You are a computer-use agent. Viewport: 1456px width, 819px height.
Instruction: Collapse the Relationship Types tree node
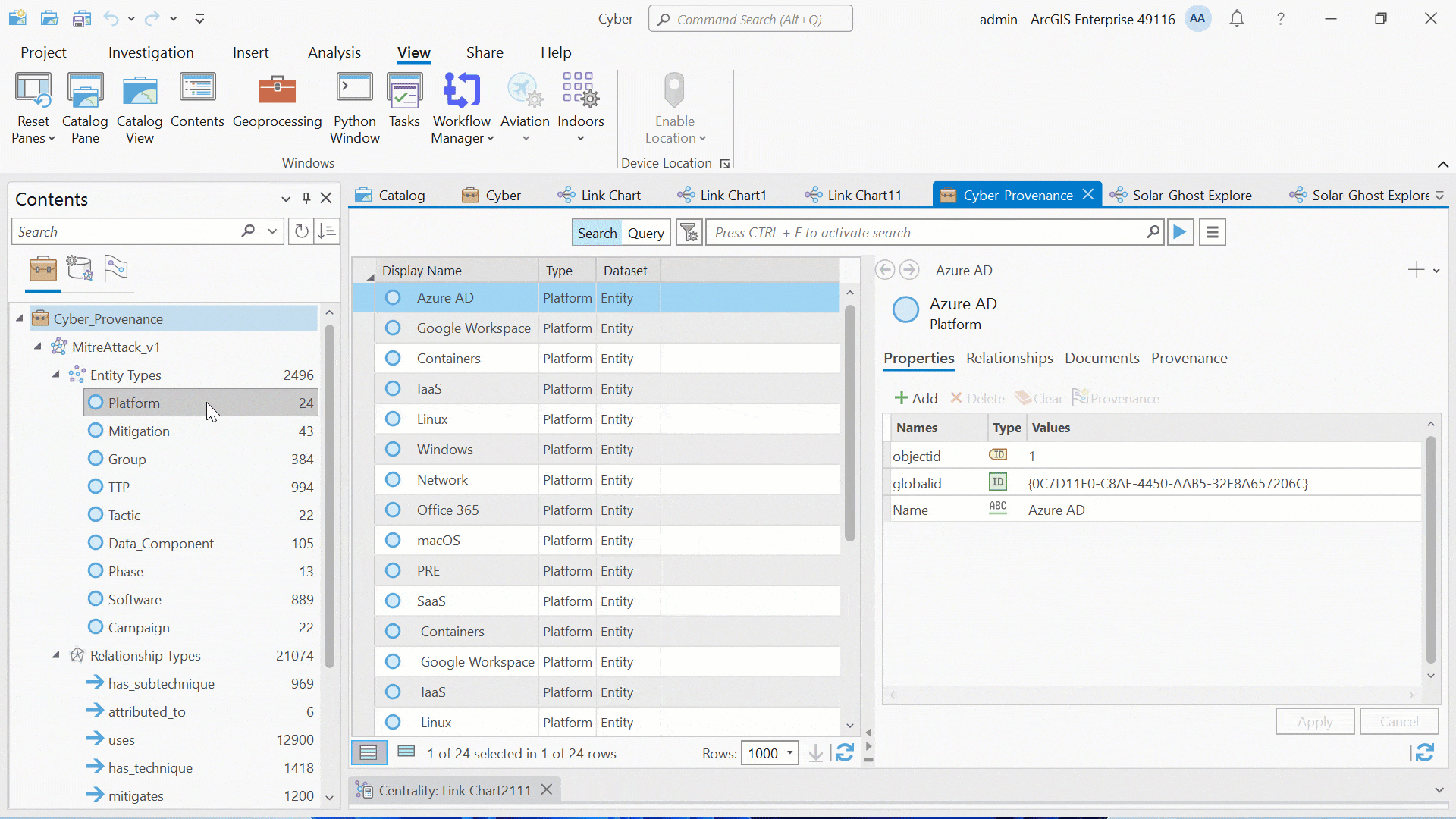point(55,655)
